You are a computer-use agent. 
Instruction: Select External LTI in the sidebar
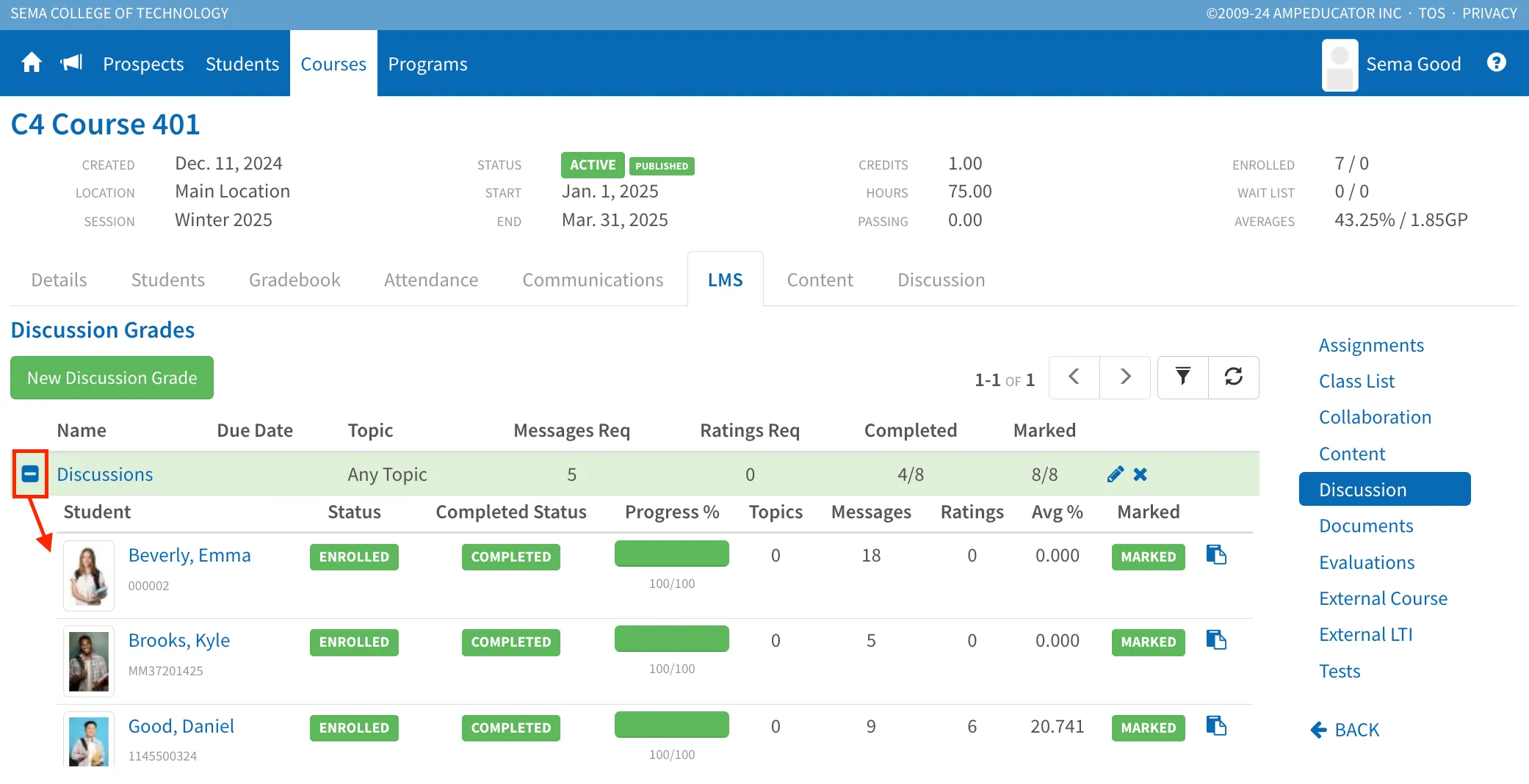pyautogui.click(x=1366, y=634)
